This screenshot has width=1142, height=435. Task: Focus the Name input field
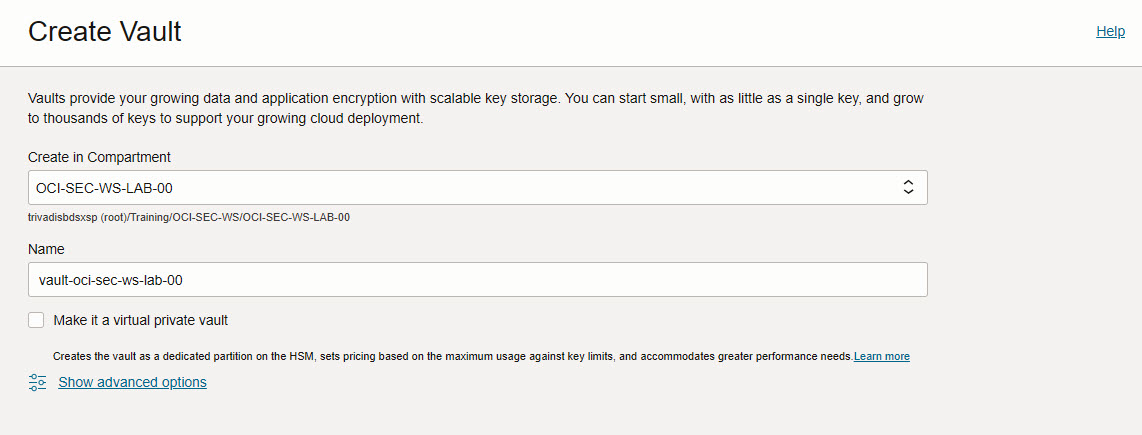478,279
